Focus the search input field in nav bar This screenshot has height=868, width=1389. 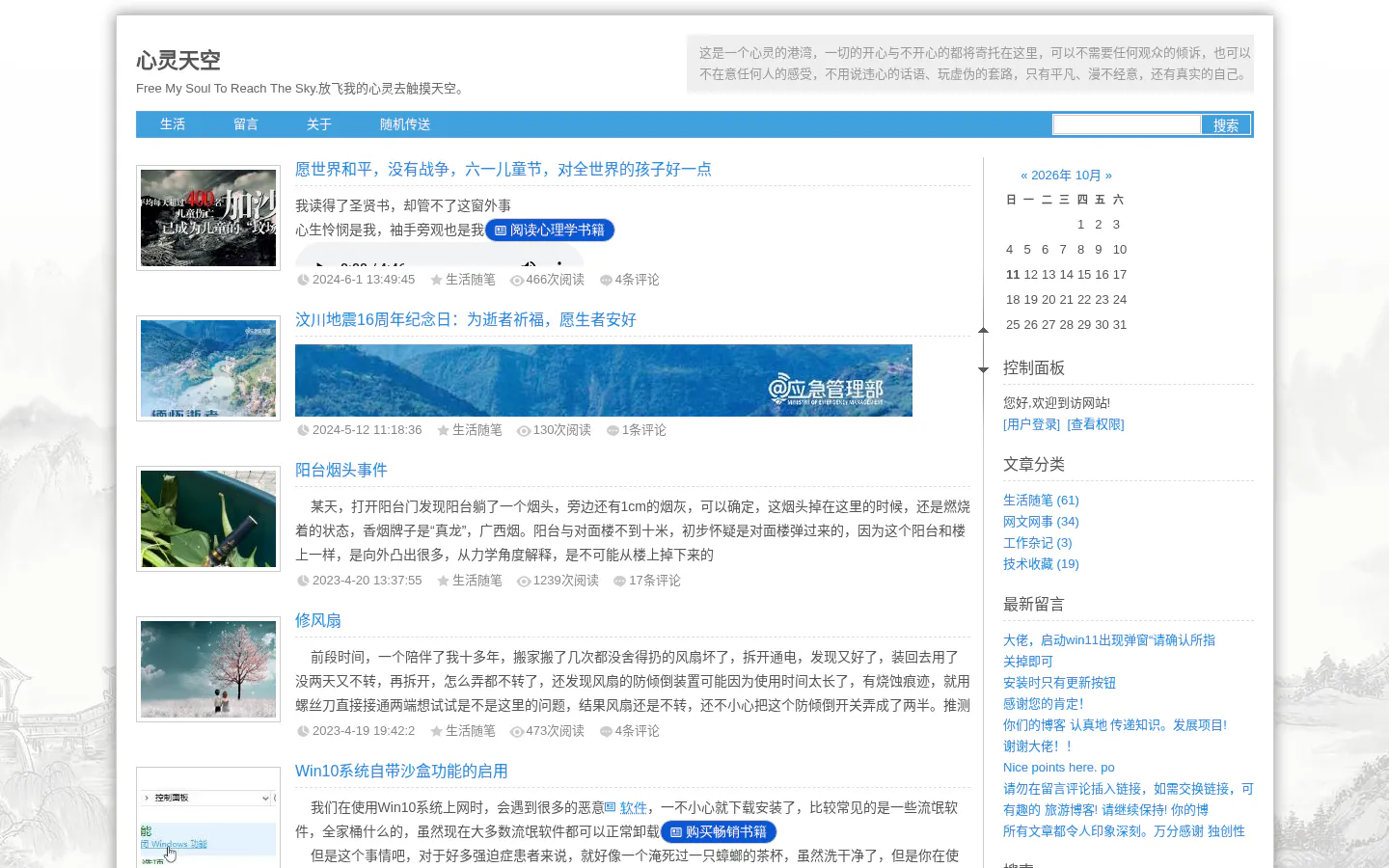click(x=1127, y=124)
